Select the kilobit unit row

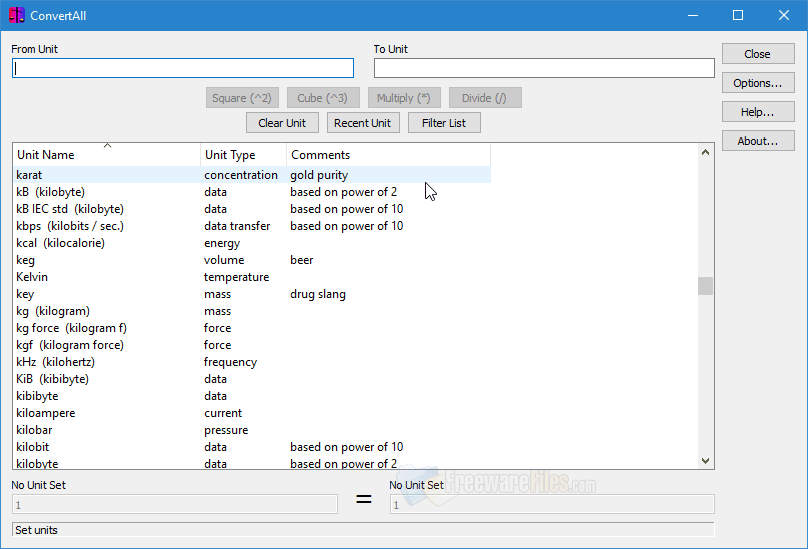[252, 447]
